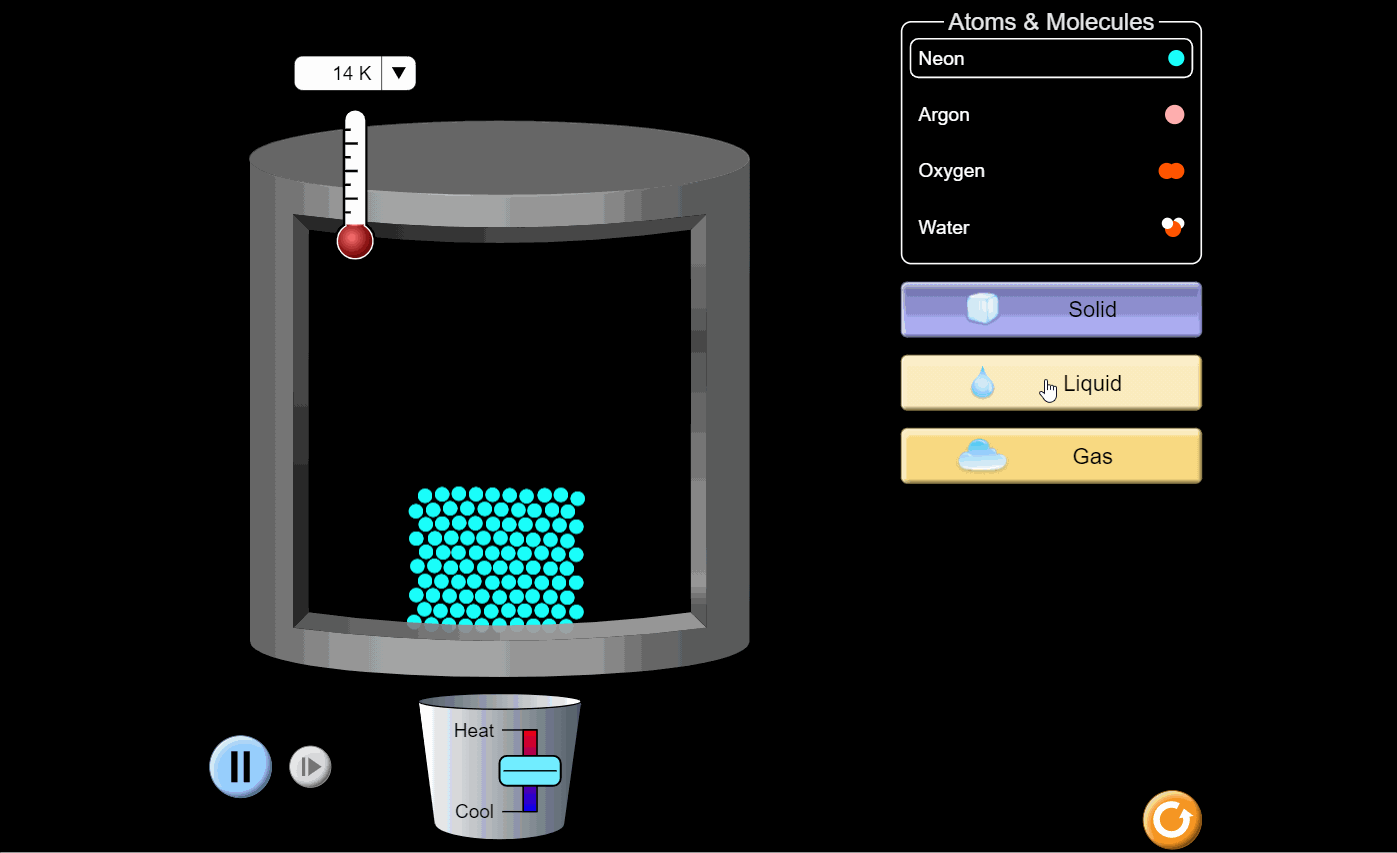Click the Atoms & Molecules panel title
The height and width of the screenshot is (853, 1397).
tap(1051, 22)
